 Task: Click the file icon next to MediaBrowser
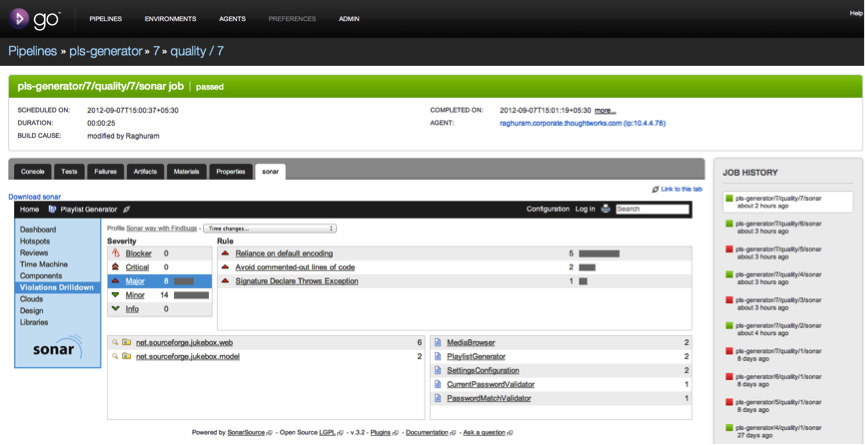(x=438, y=342)
